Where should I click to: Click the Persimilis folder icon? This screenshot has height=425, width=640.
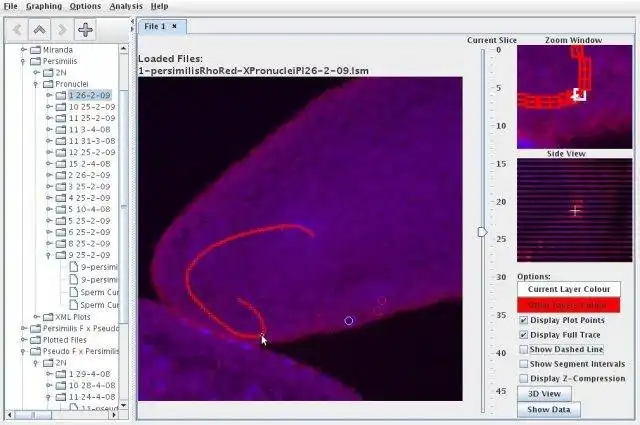36,61
